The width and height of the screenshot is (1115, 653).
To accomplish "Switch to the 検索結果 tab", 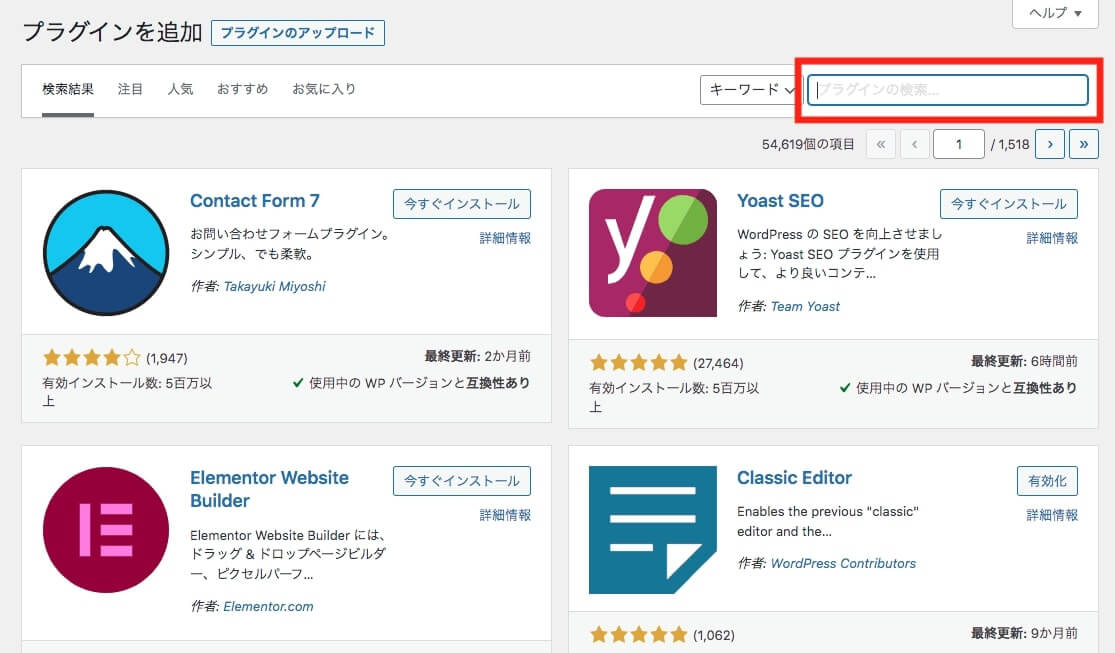I will point(68,90).
